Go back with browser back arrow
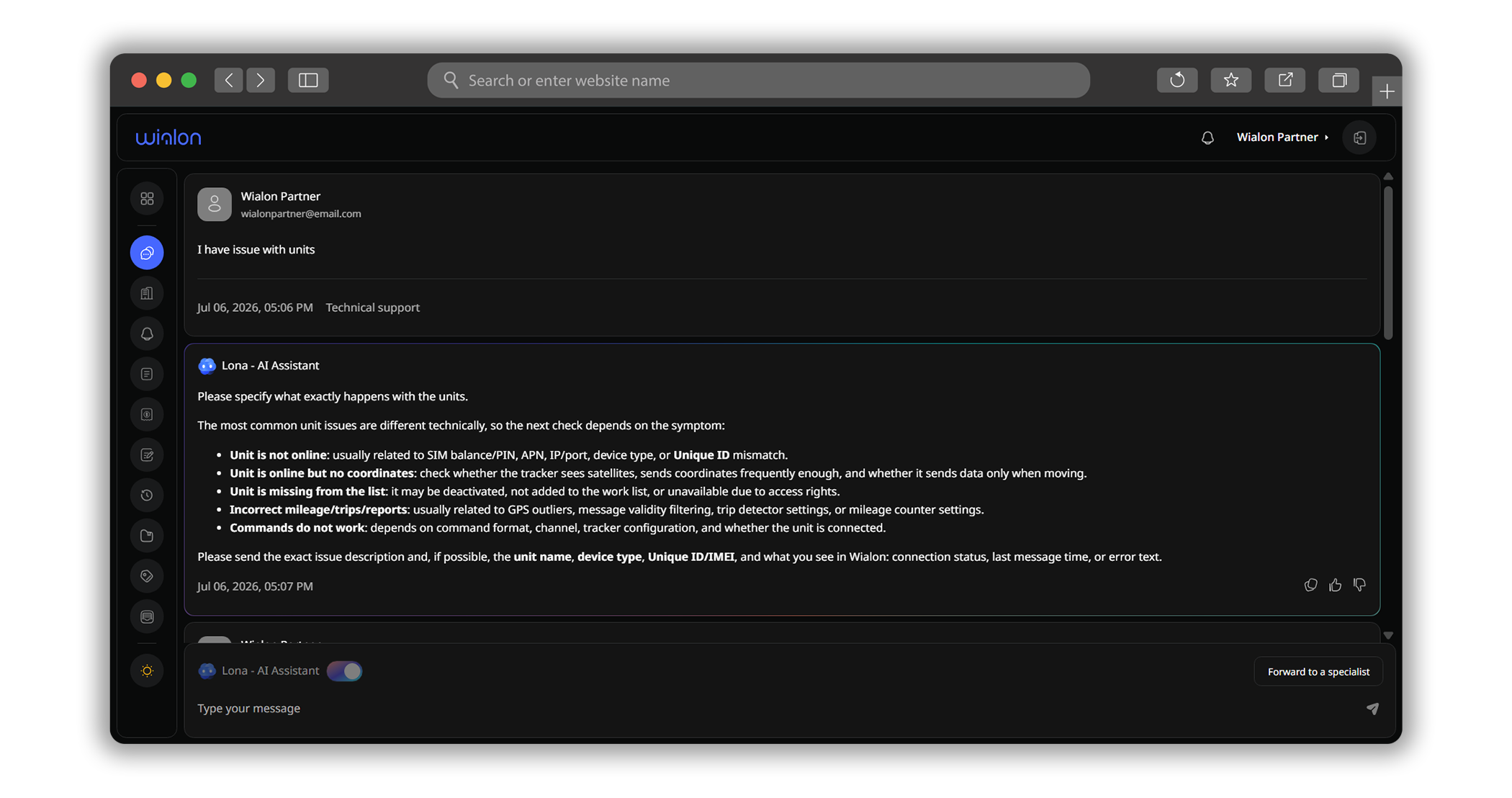 pos(228,80)
